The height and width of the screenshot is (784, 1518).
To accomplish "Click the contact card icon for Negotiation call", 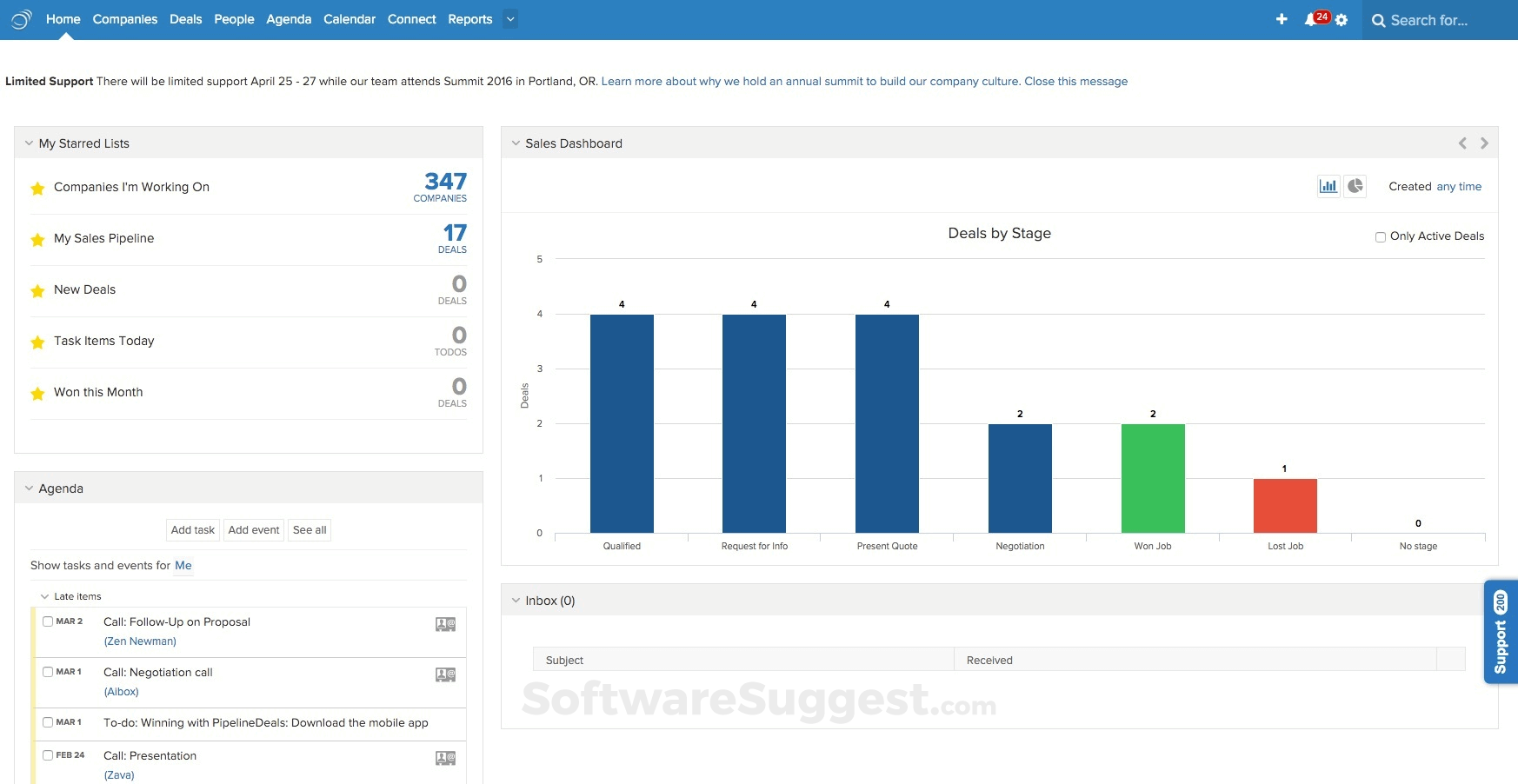I will (x=445, y=674).
